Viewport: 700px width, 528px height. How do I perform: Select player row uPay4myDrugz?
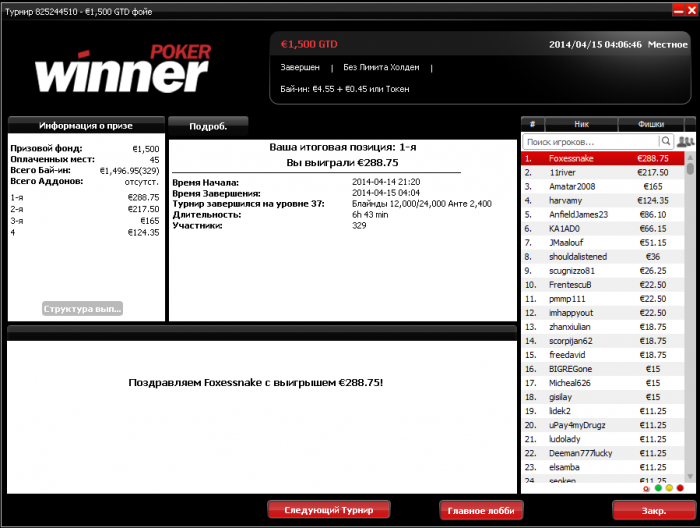603,425
